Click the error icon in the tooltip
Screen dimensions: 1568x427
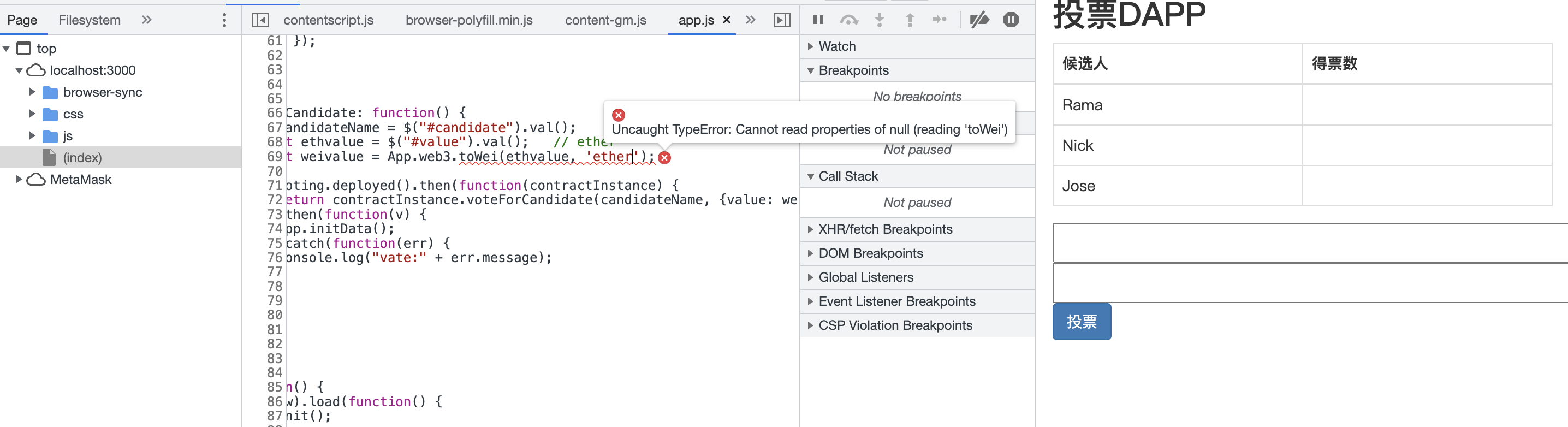(x=619, y=115)
